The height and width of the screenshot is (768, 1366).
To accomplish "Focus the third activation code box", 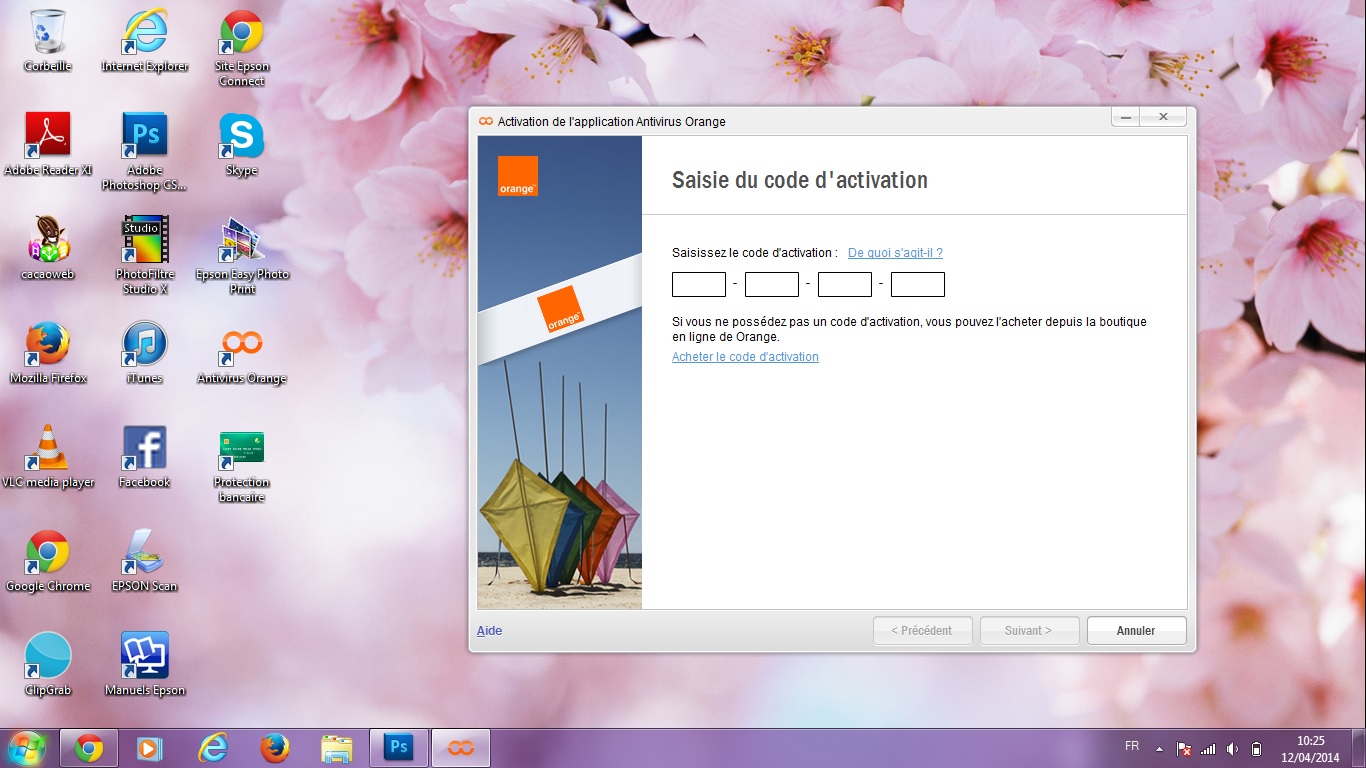I will [x=845, y=285].
